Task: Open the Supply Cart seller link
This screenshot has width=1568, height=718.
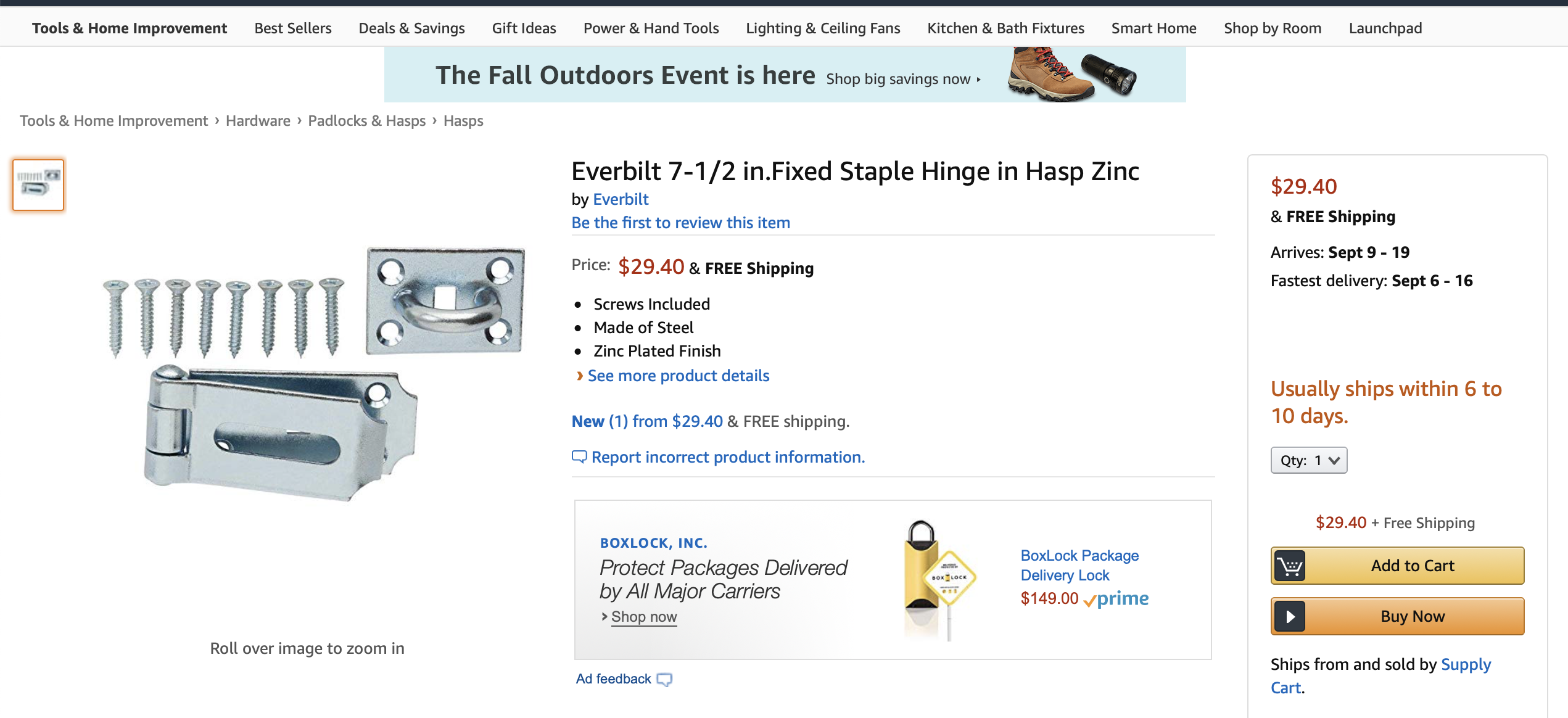Action: tap(1465, 665)
